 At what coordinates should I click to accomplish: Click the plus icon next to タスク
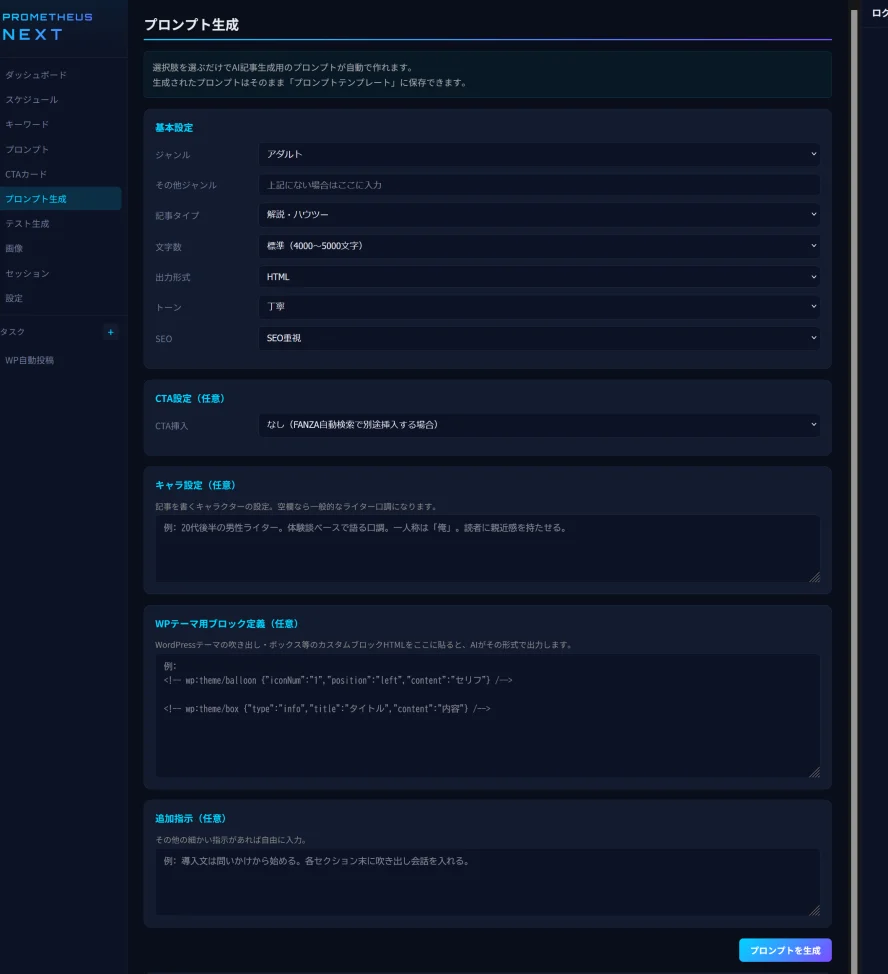point(111,332)
